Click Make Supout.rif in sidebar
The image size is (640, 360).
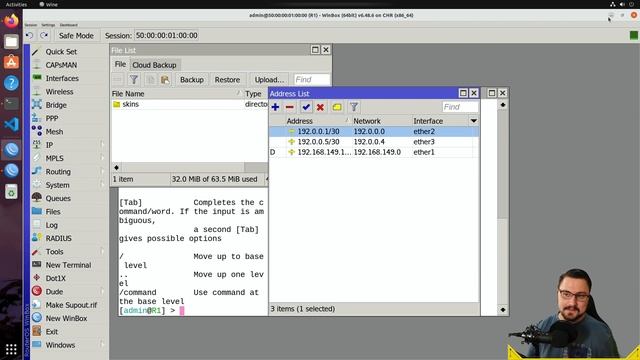click(x=71, y=305)
